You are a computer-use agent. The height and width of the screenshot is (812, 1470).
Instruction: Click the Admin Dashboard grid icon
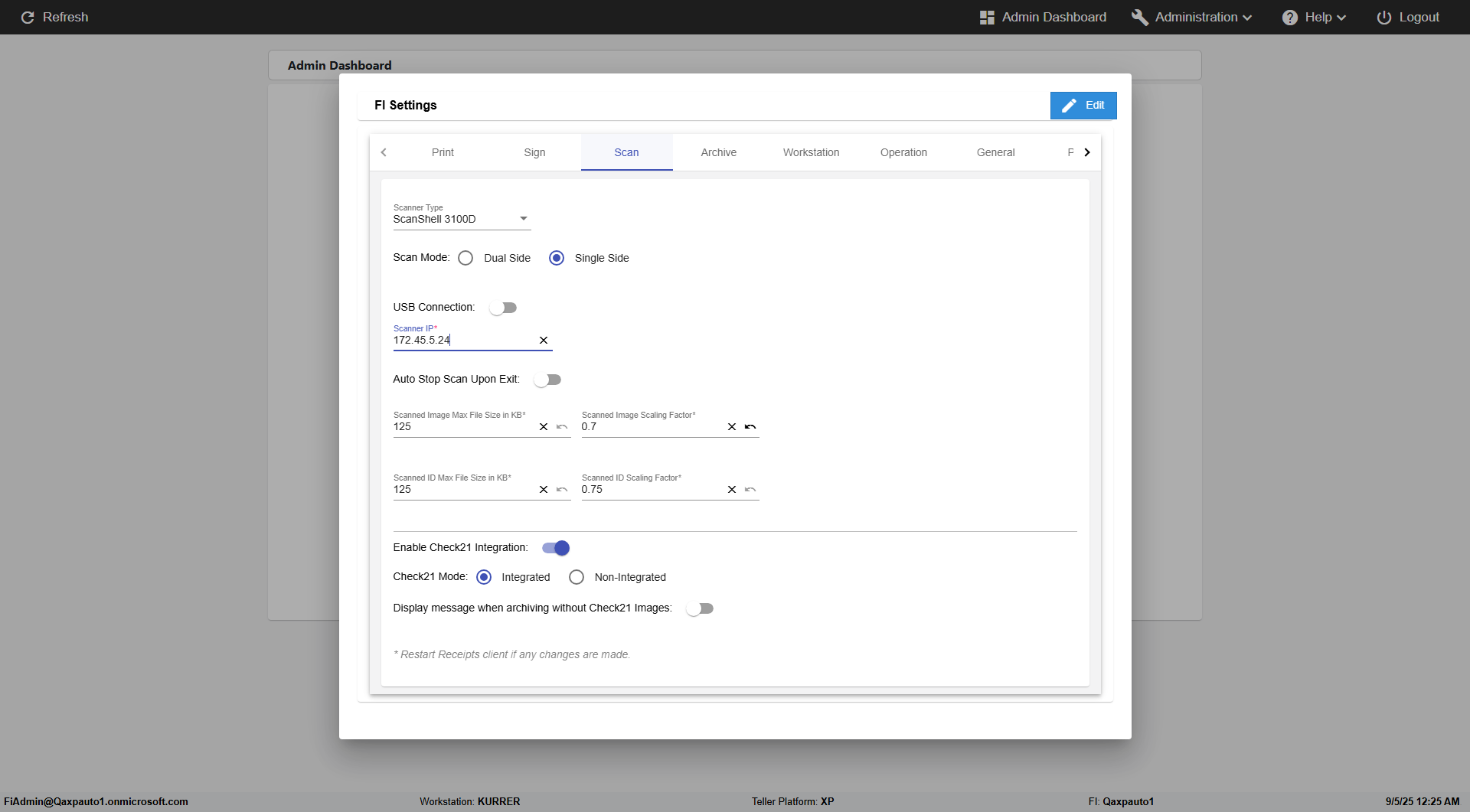coord(987,17)
